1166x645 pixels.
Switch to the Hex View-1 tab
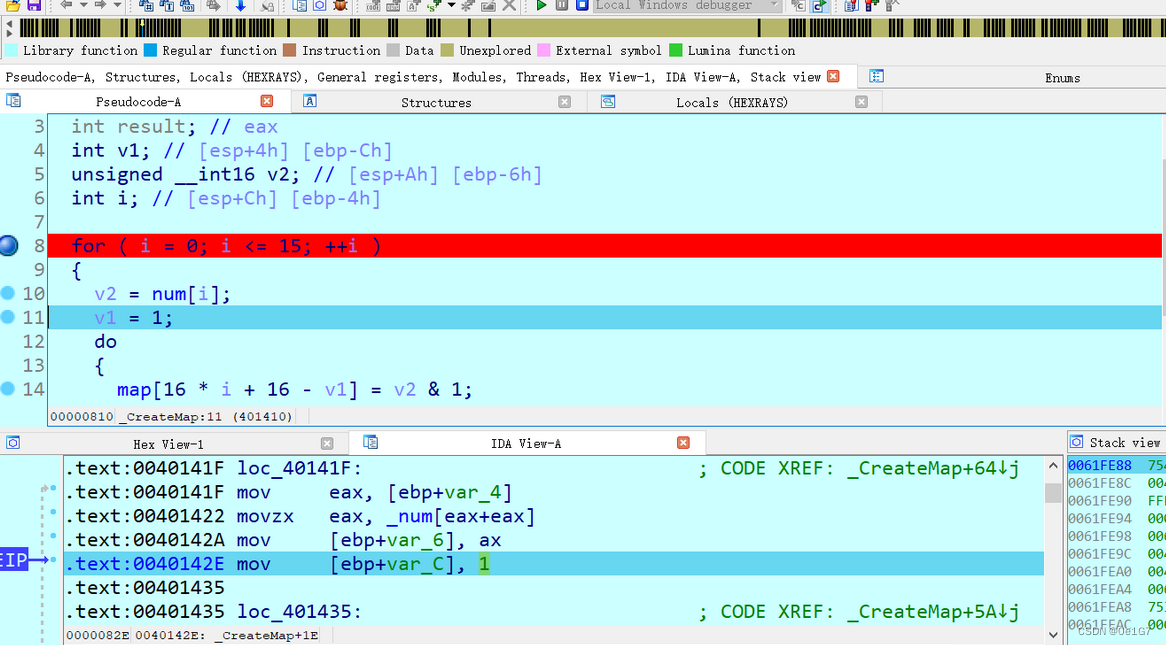click(x=168, y=443)
